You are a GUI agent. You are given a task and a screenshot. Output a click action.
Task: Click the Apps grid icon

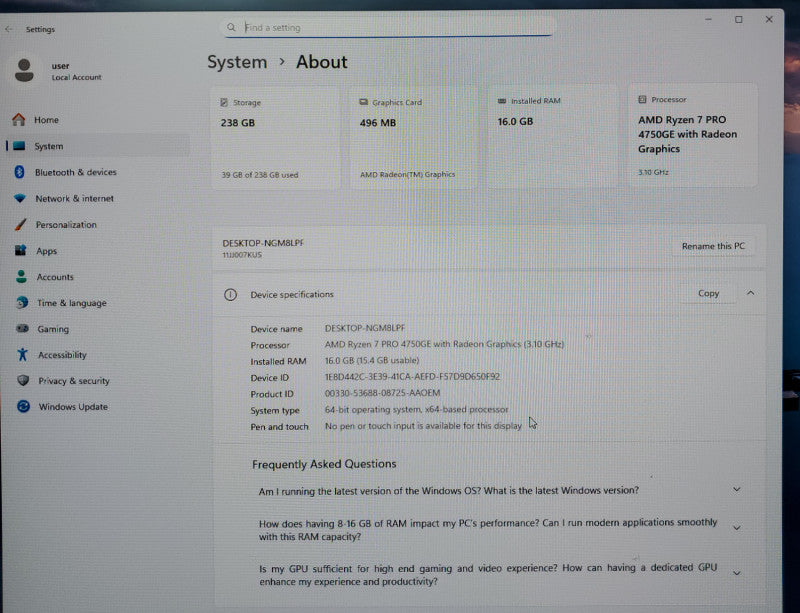(x=20, y=250)
